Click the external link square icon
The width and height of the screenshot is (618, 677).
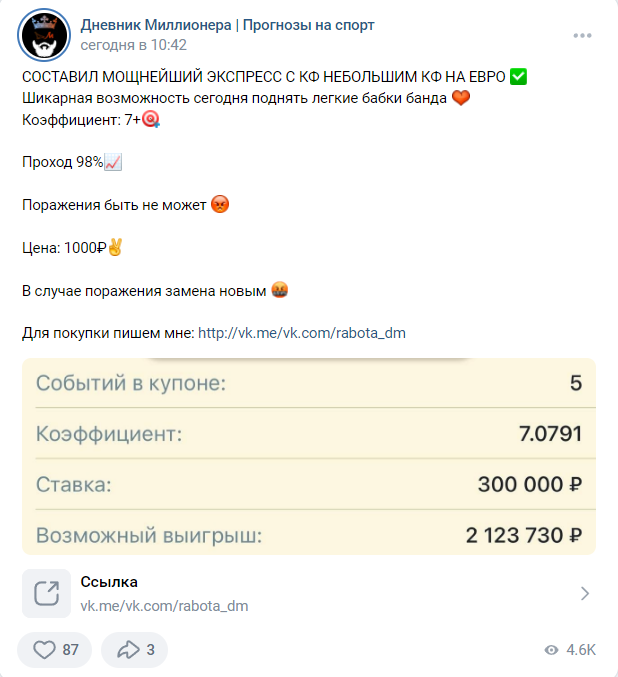[46, 594]
